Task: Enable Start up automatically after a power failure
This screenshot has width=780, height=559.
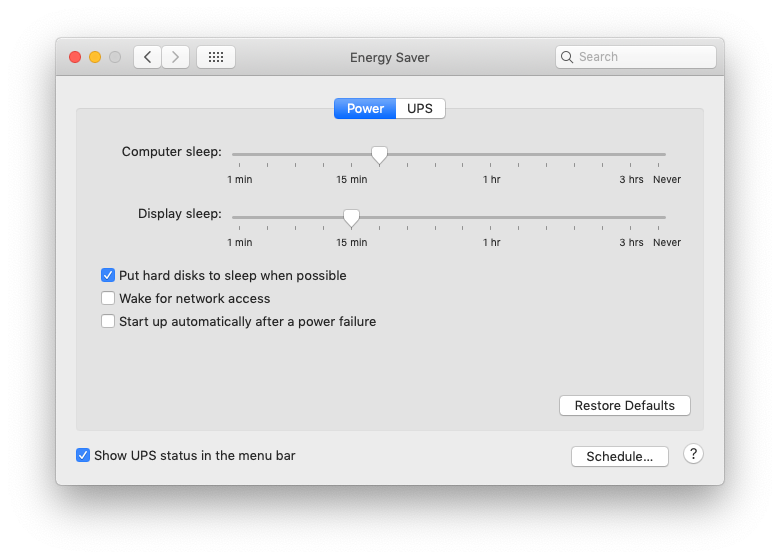Action: click(x=108, y=321)
